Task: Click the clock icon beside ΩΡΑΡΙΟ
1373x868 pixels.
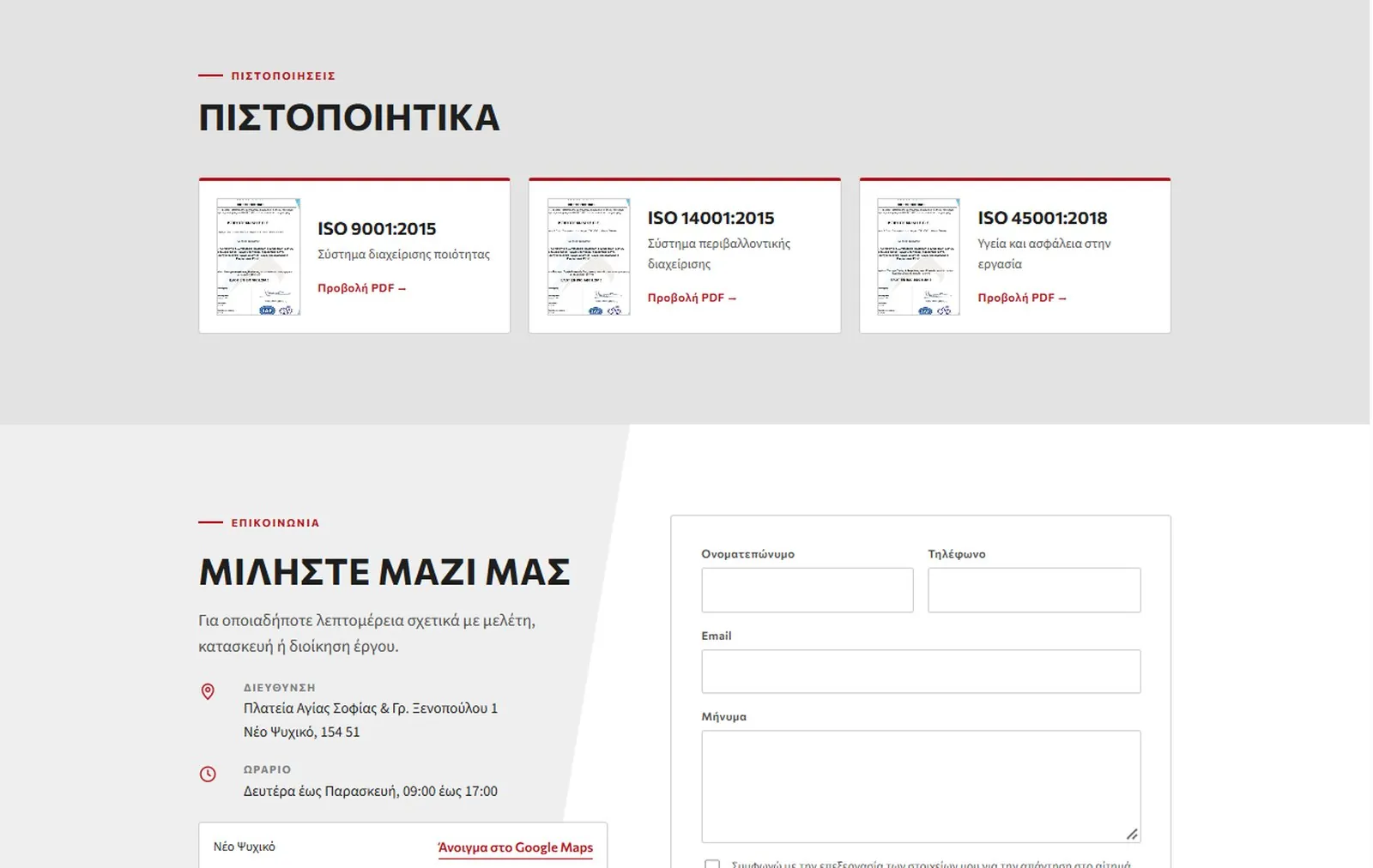Action: click(x=208, y=774)
